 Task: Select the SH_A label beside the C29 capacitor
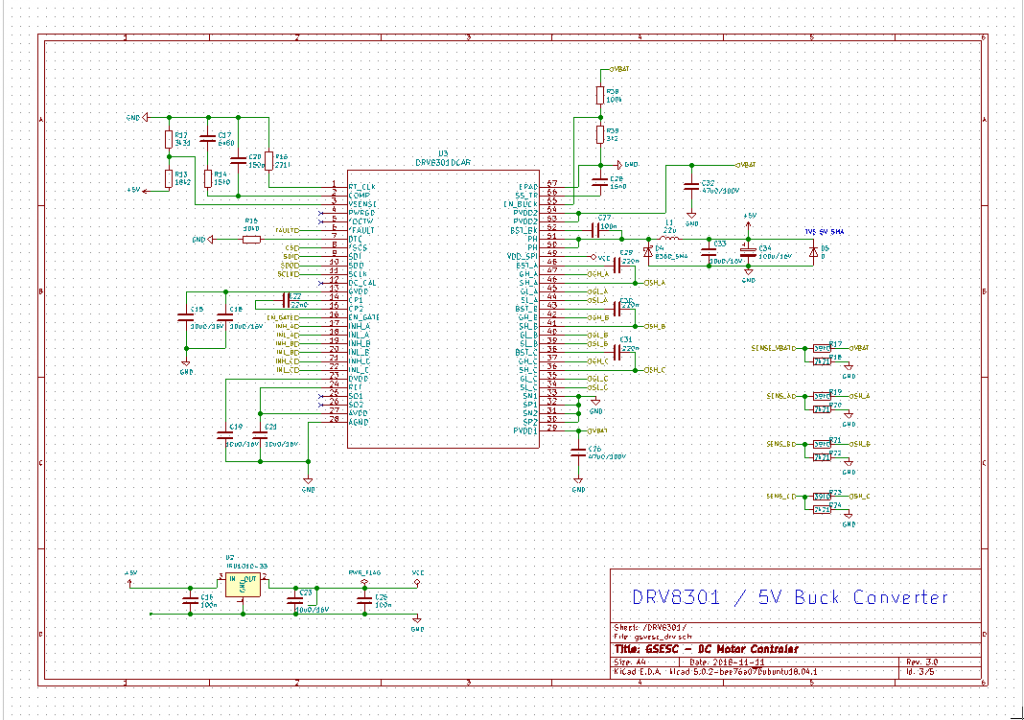tap(654, 283)
